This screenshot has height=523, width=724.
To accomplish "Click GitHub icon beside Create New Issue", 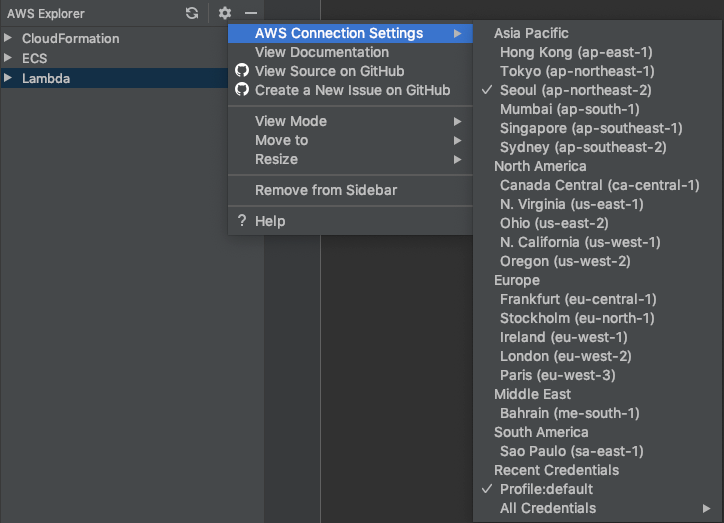I will pos(242,89).
